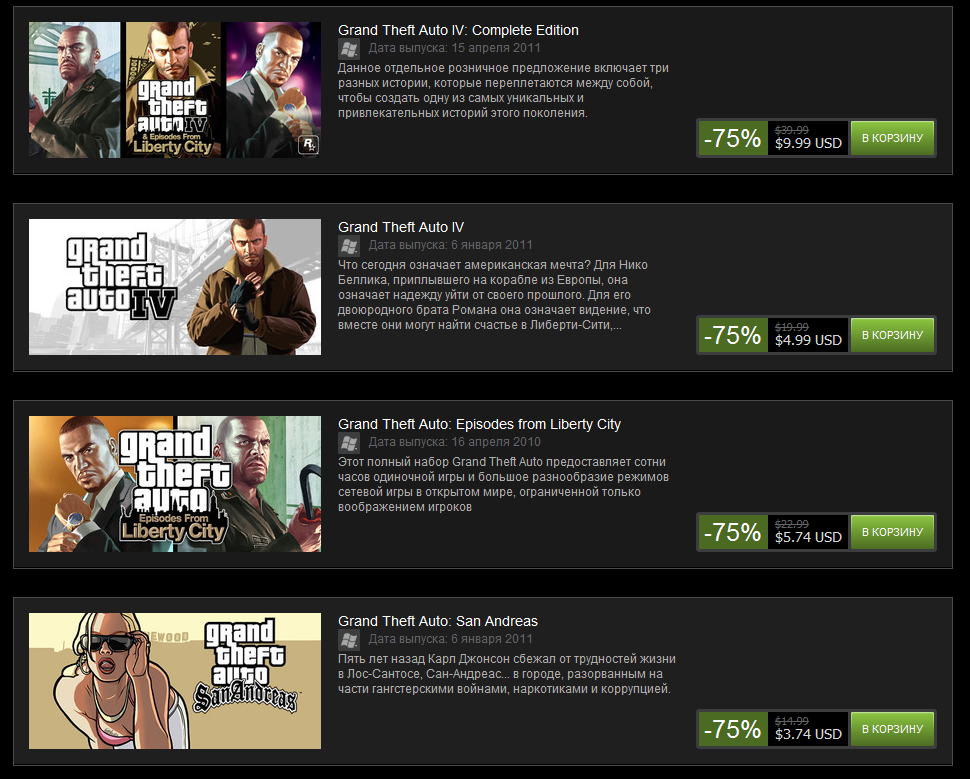970x779 pixels.
Task: Click Windows icon under Episodes from Liberty City
Action: 349,442
